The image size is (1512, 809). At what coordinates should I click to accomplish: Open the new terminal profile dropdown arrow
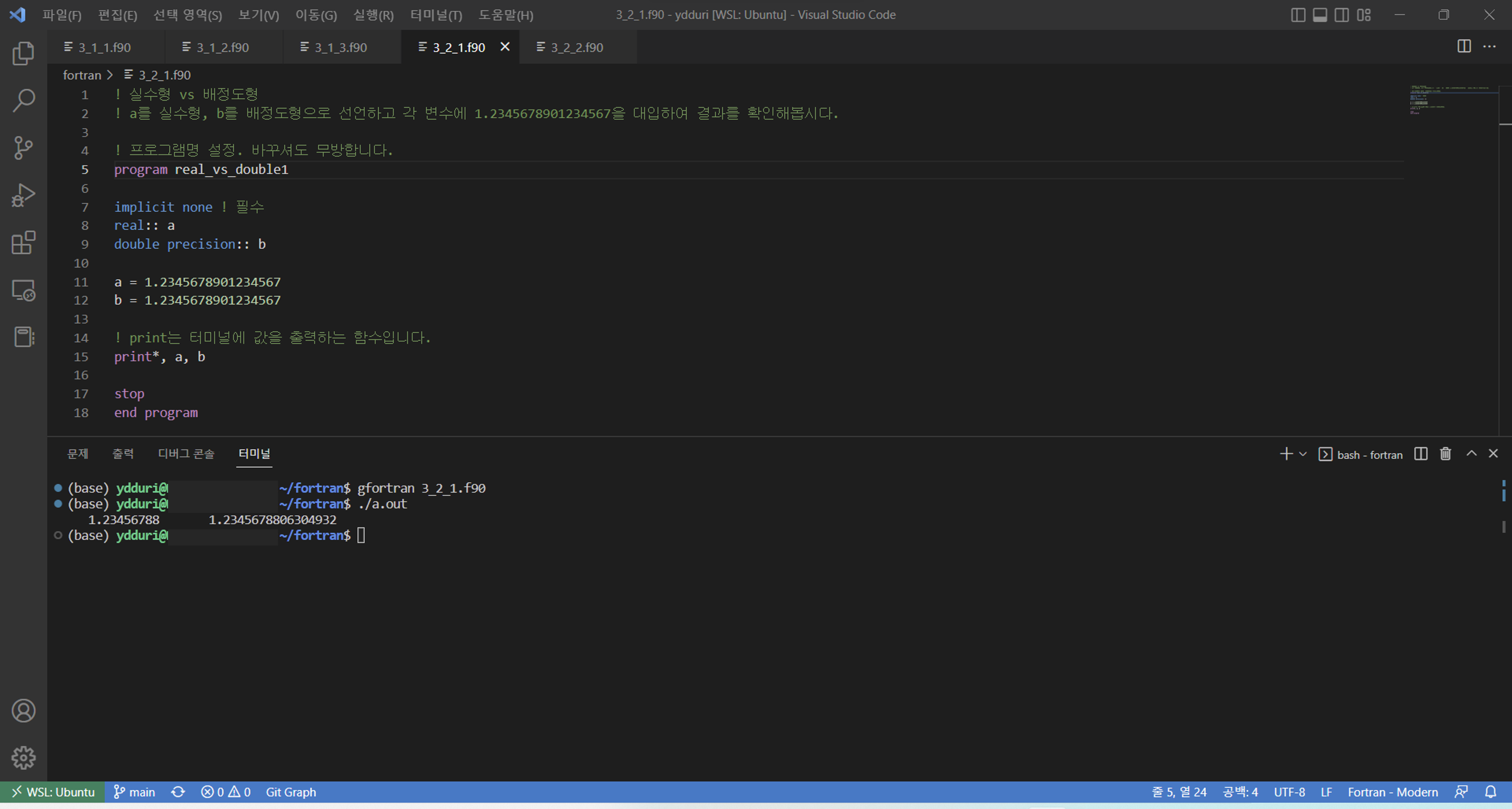(1303, 454)
